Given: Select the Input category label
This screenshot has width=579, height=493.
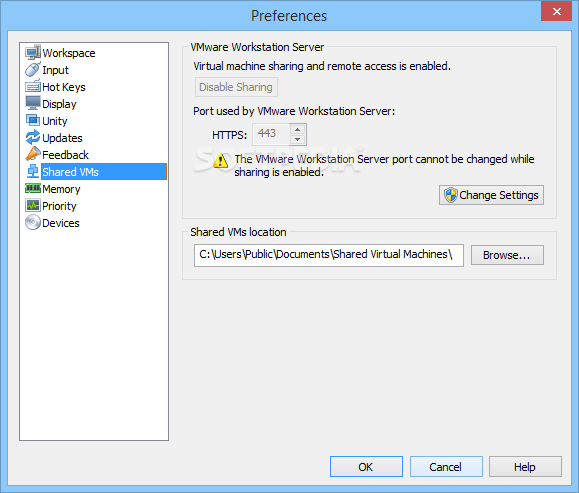Looking at the screenshot, I should (55, 70).
